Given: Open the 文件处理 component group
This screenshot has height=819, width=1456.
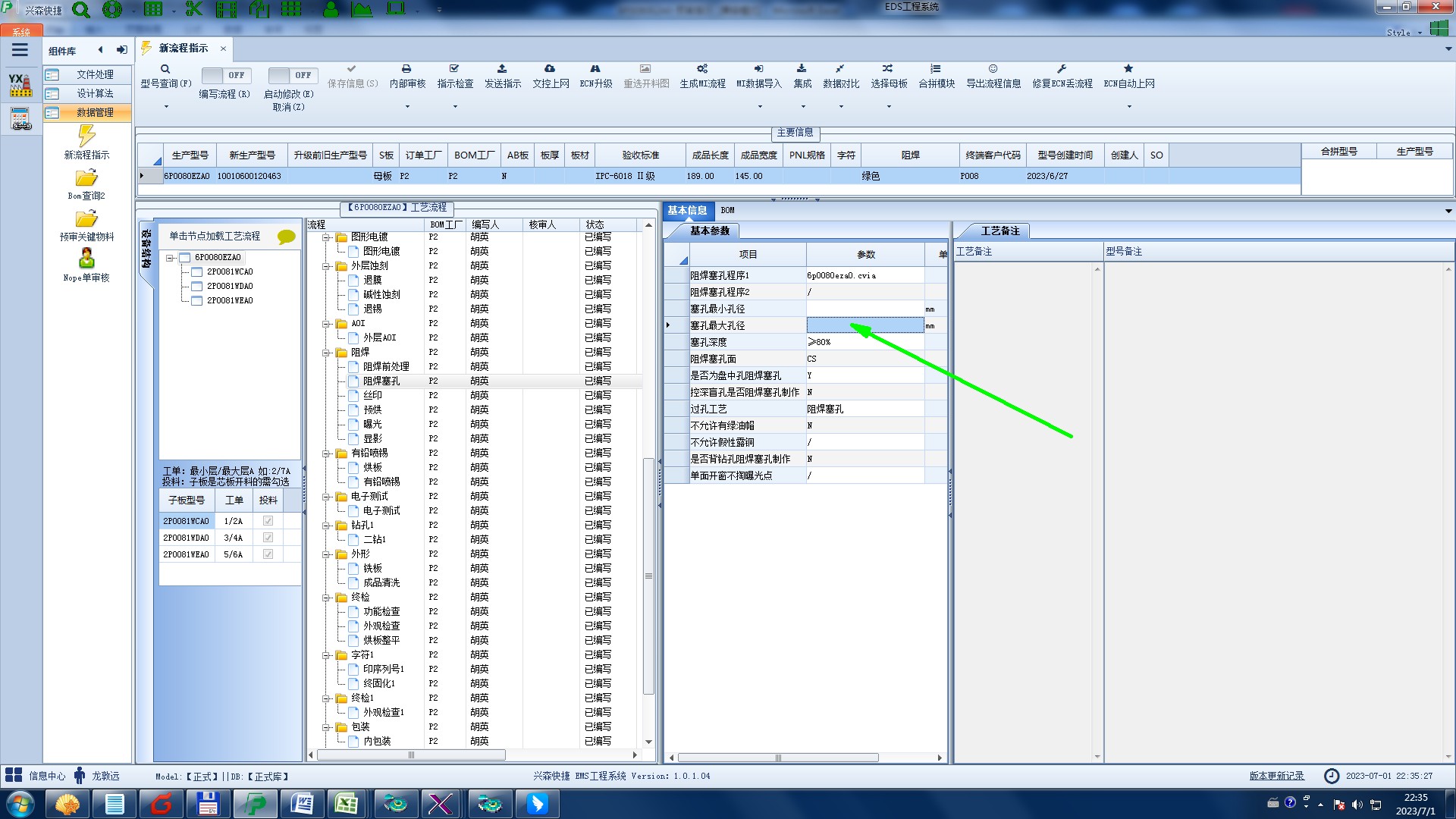Looking at the screenshot, I should pyautogui.click(x=87, y=74).
